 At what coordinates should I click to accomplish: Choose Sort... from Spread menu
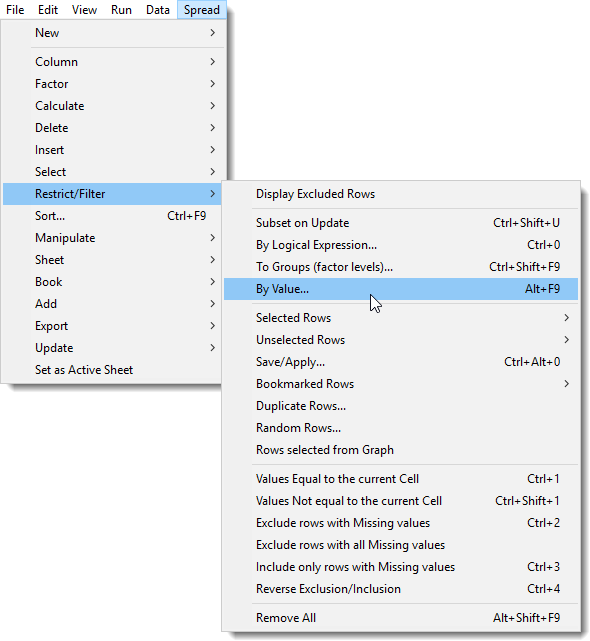[x=113, y=216]
